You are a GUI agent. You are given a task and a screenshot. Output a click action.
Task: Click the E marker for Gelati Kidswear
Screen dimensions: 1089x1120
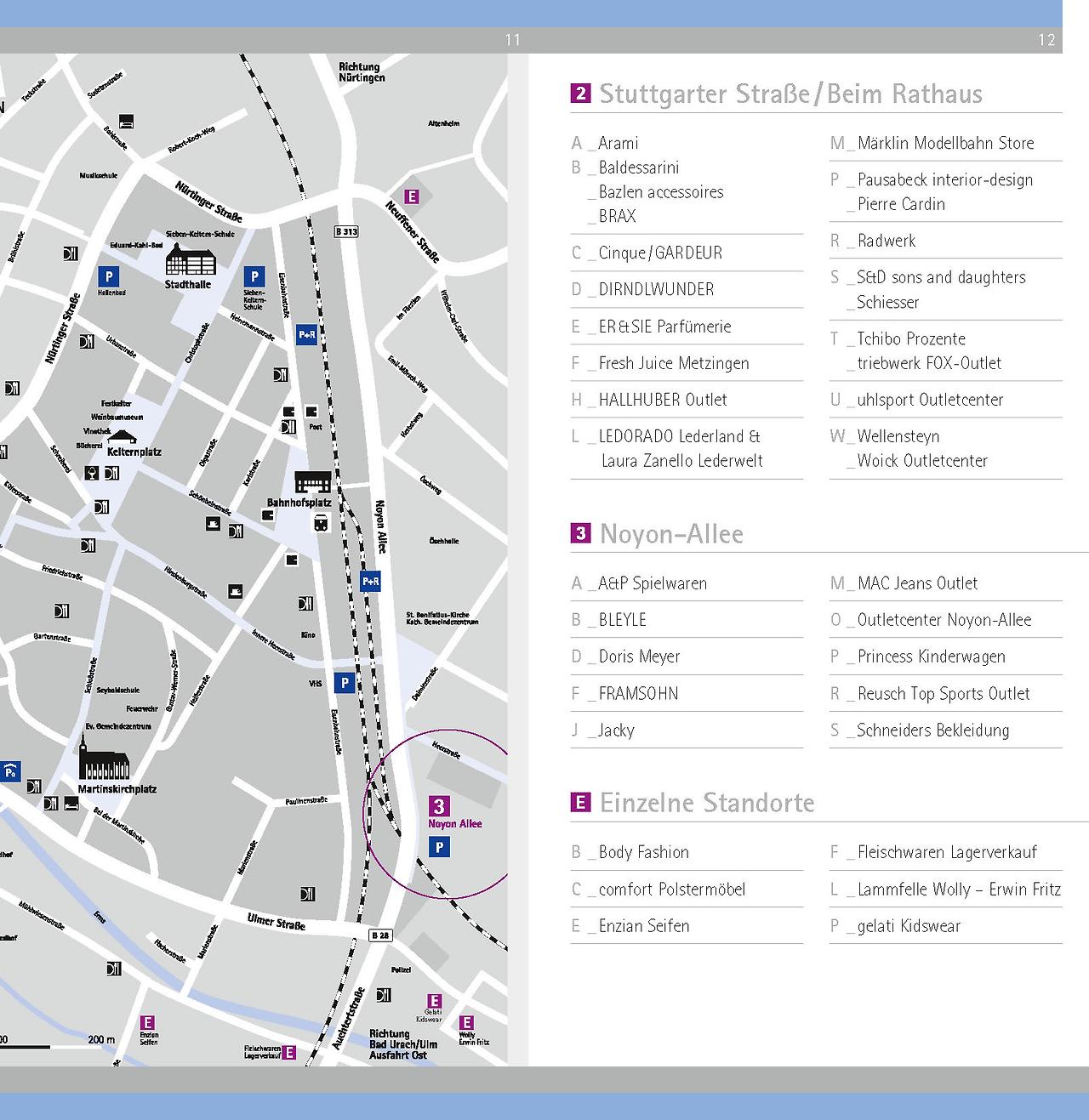(435, 1001)
